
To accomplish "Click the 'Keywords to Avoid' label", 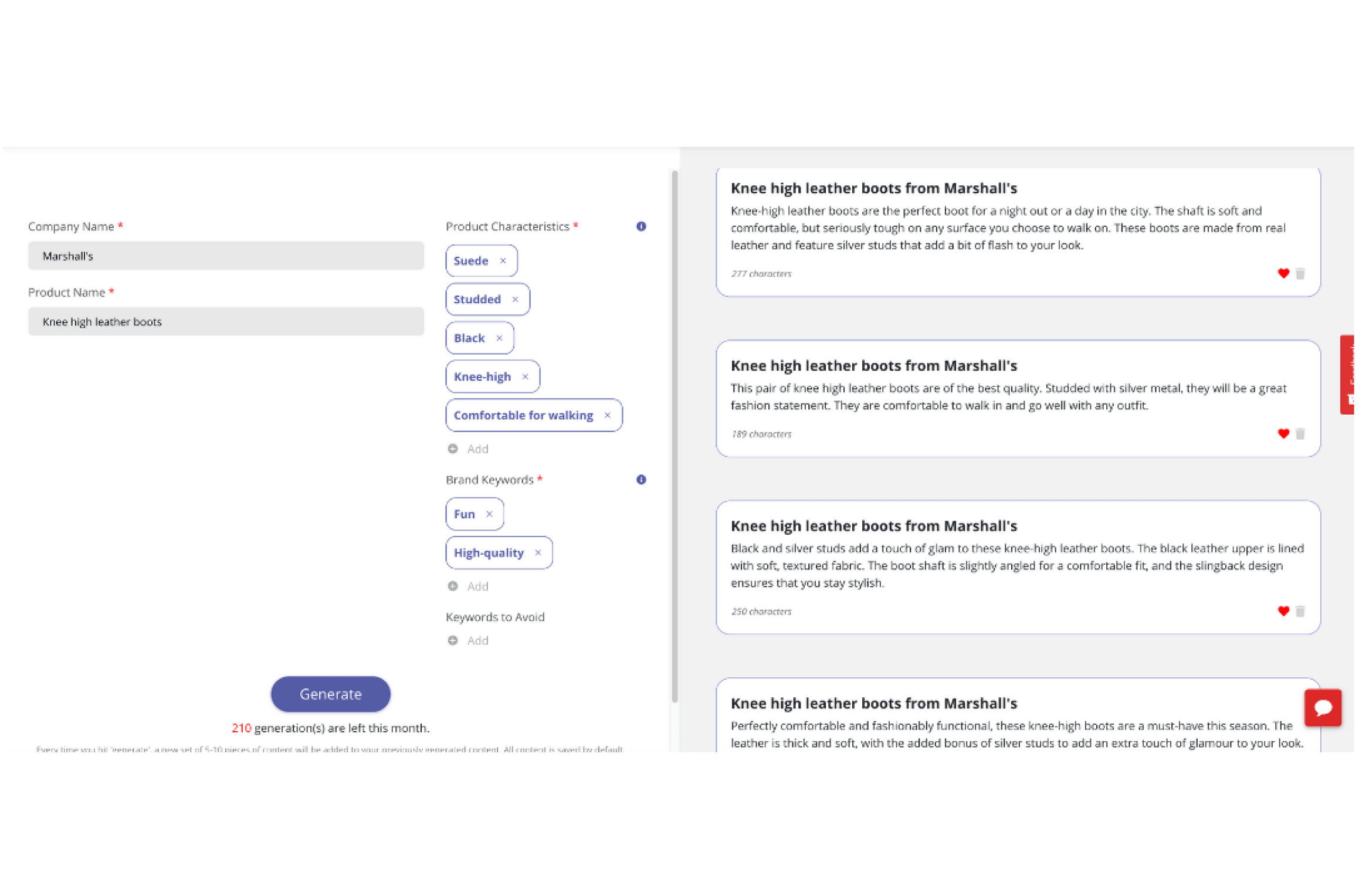I will [x=495, y=617].
